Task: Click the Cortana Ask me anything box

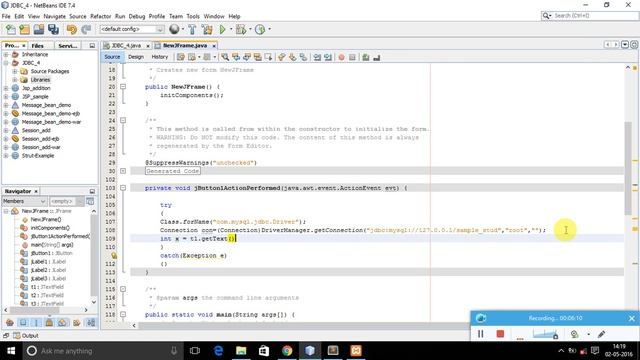Action: point(102,351)
